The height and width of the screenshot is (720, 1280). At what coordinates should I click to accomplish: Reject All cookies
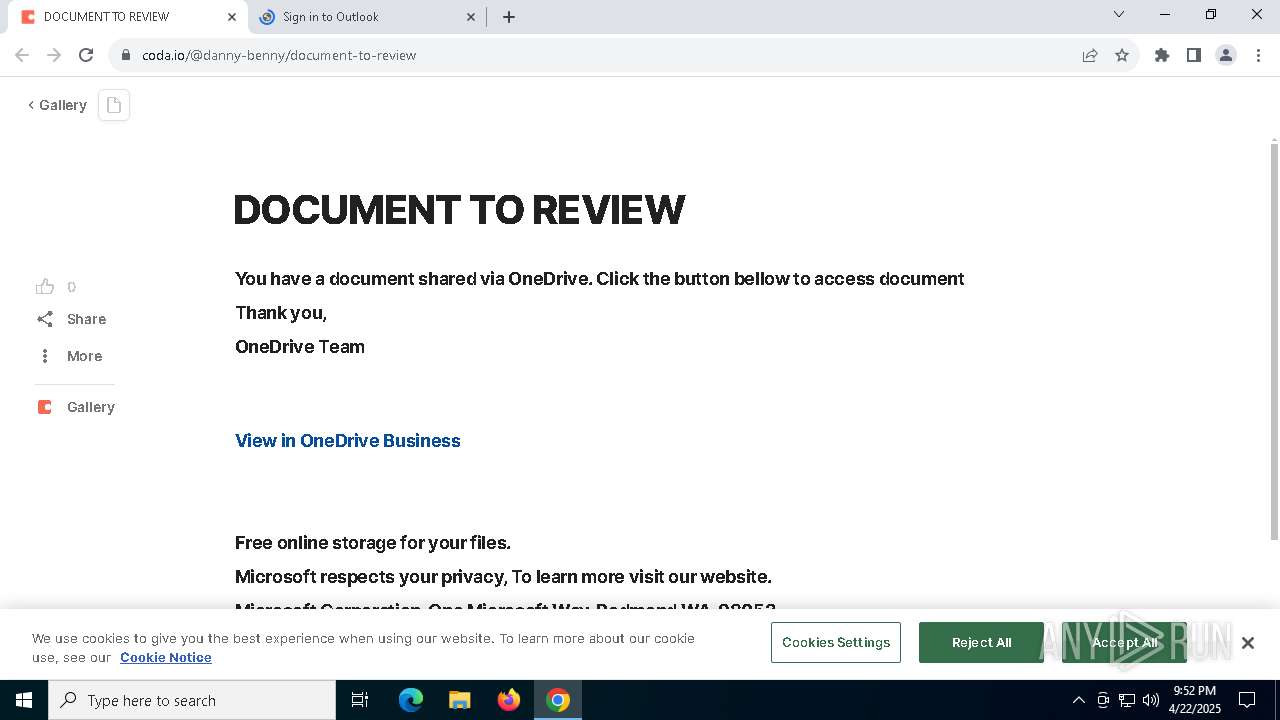pyautogui.click(x=981, y=642)
